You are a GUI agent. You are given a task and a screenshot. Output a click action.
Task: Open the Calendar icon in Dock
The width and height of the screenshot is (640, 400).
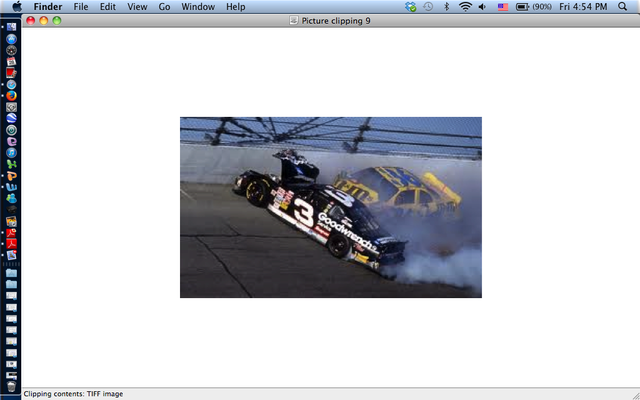(x=11, y=62)
